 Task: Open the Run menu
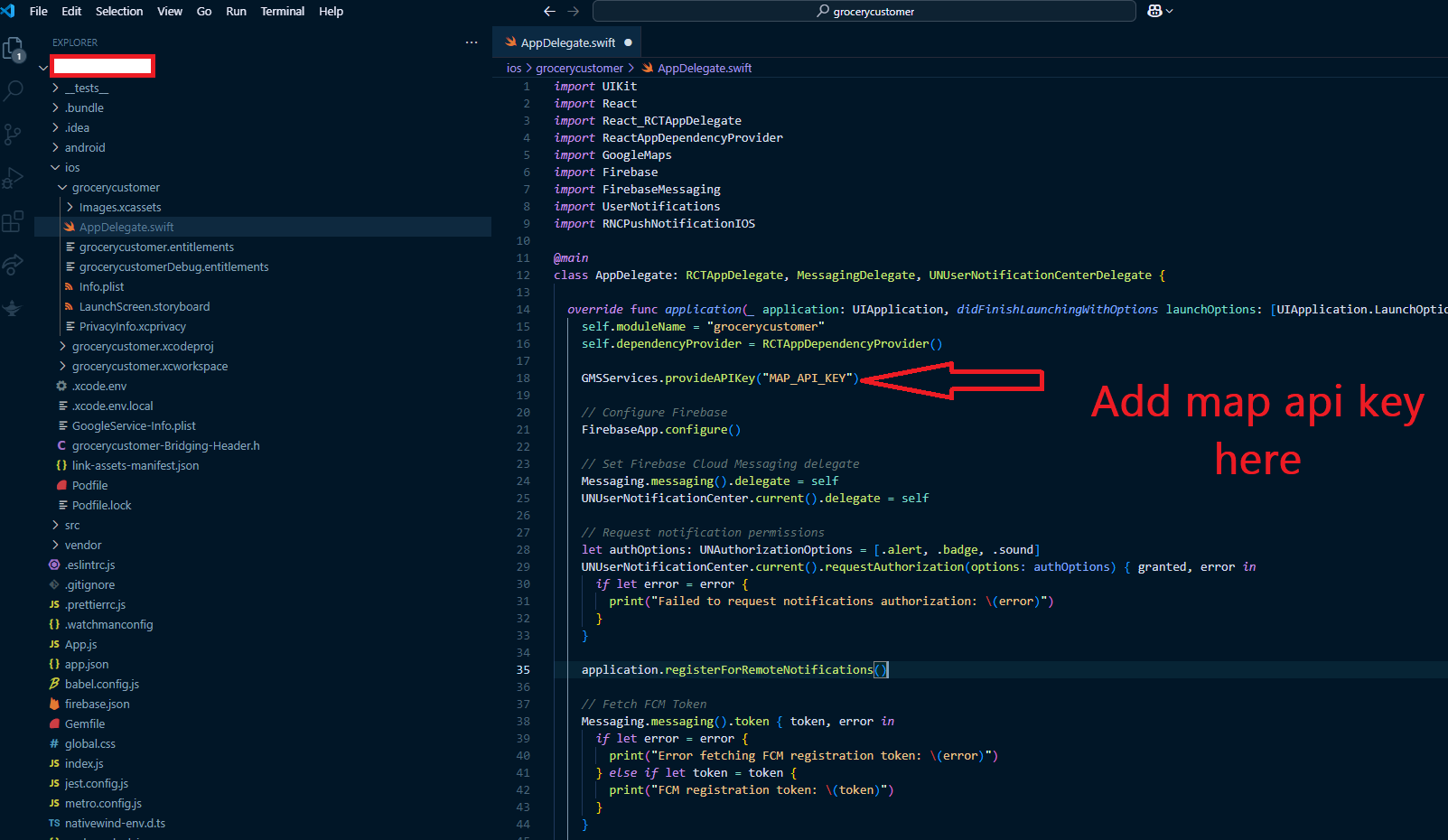pyautogui.click(x=236, y=11)
